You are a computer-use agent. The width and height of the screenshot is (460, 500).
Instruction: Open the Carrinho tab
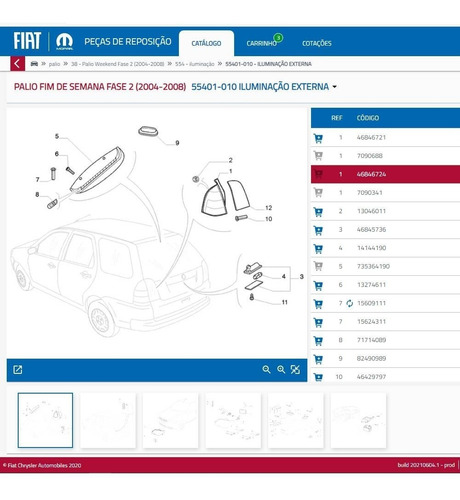pyautogui.click(x=262, y=43)
